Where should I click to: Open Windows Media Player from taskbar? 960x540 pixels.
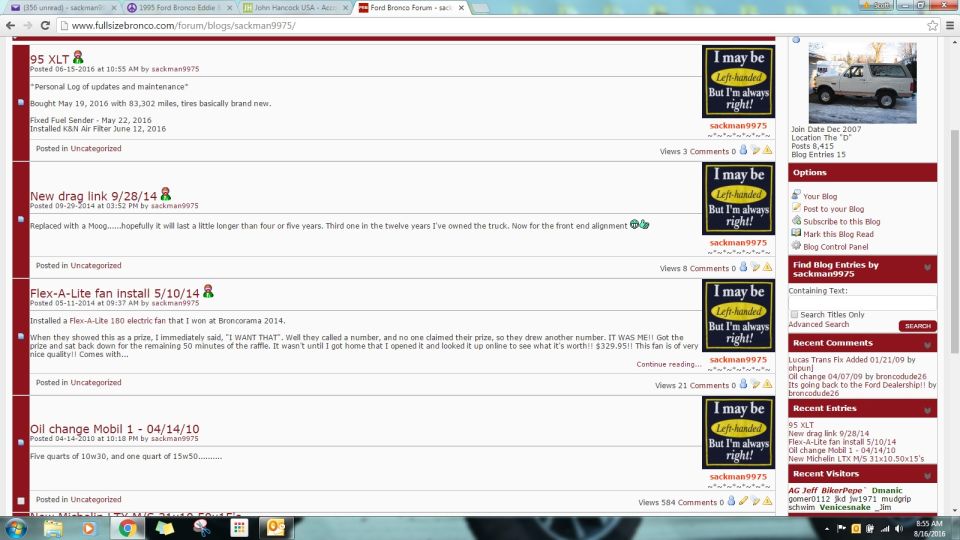click(89, 528)
